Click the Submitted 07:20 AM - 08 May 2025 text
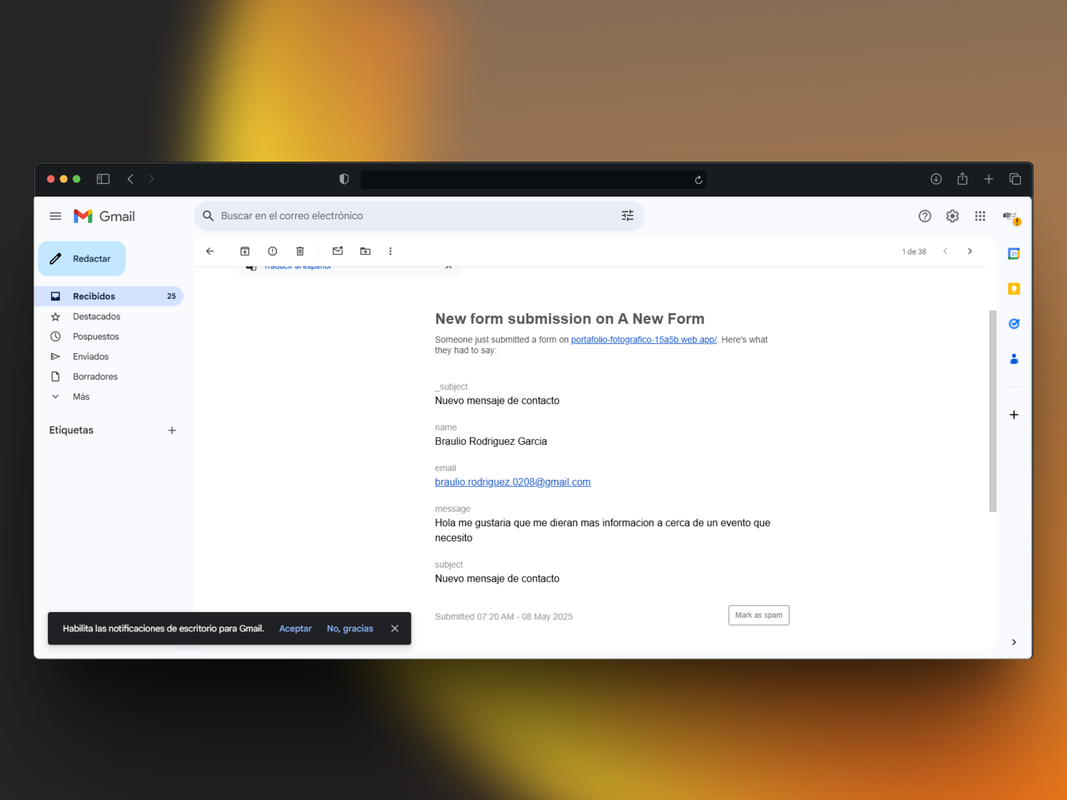Viewport: 1067px width, 800px height. (x=504, y=616)
